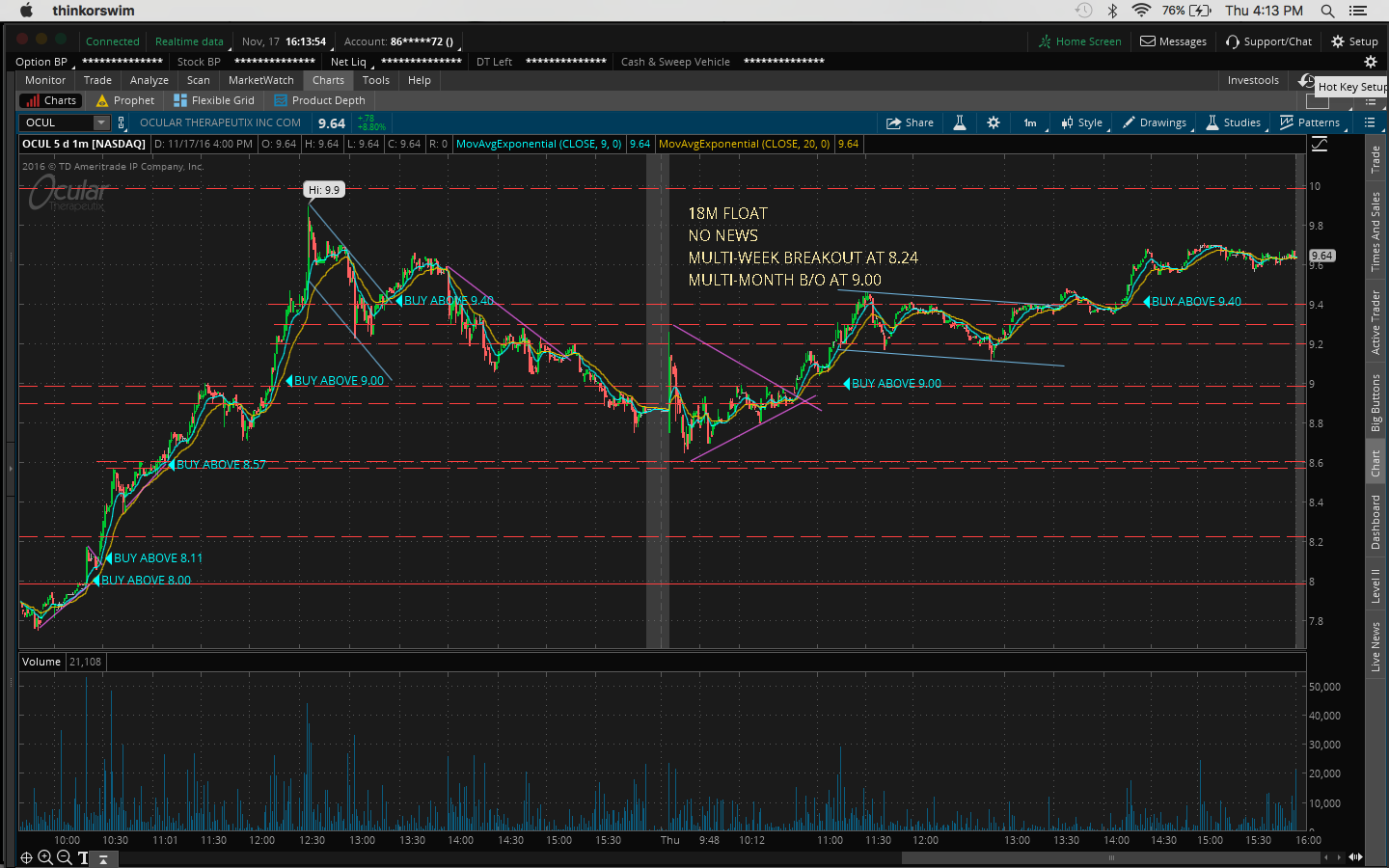Toggle the Live News side panel
Image resolution: width=1389 pixels, height=868 pixels.
[x=1375, y=646]
